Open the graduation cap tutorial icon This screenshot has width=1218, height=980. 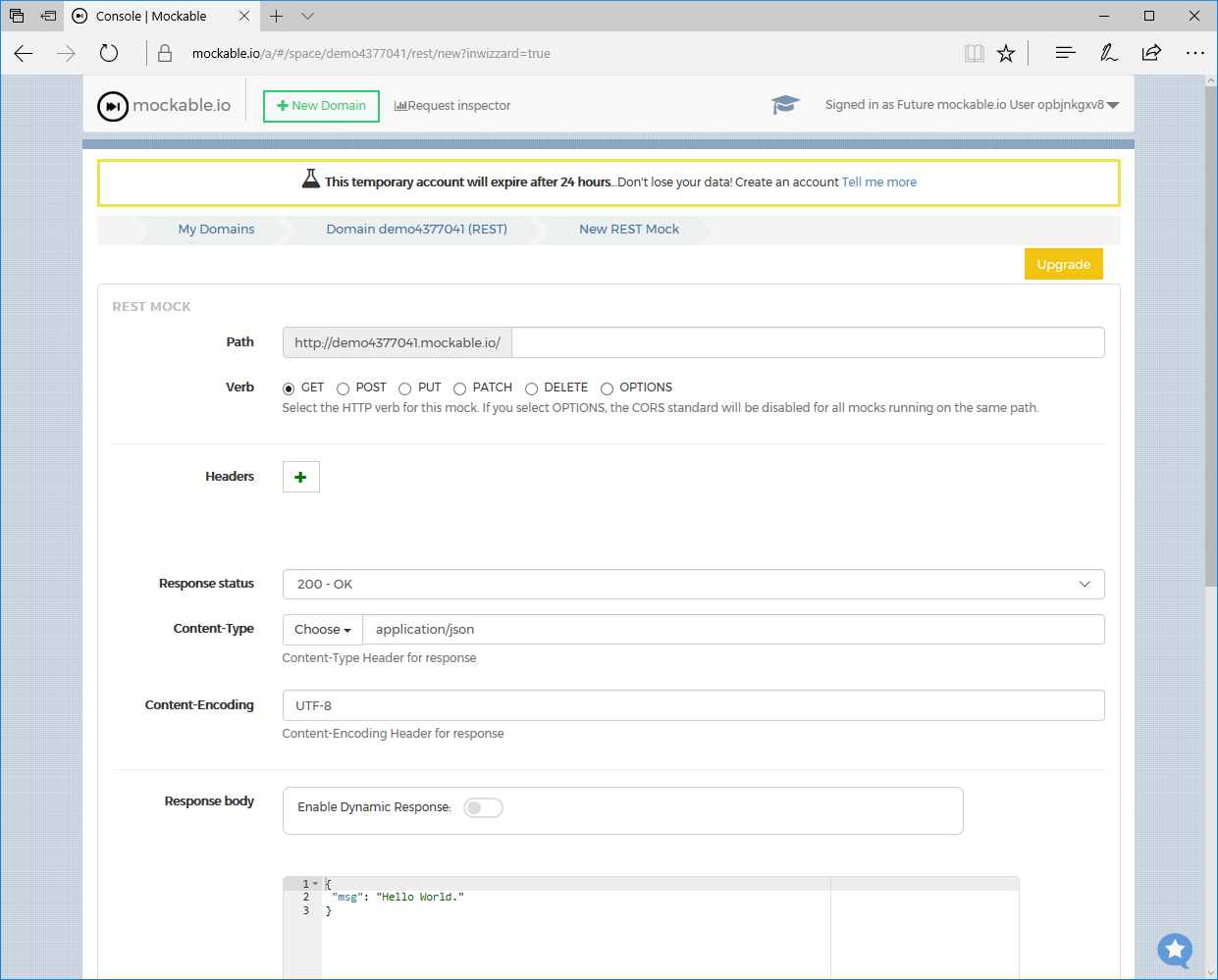(x=785, y=105)
